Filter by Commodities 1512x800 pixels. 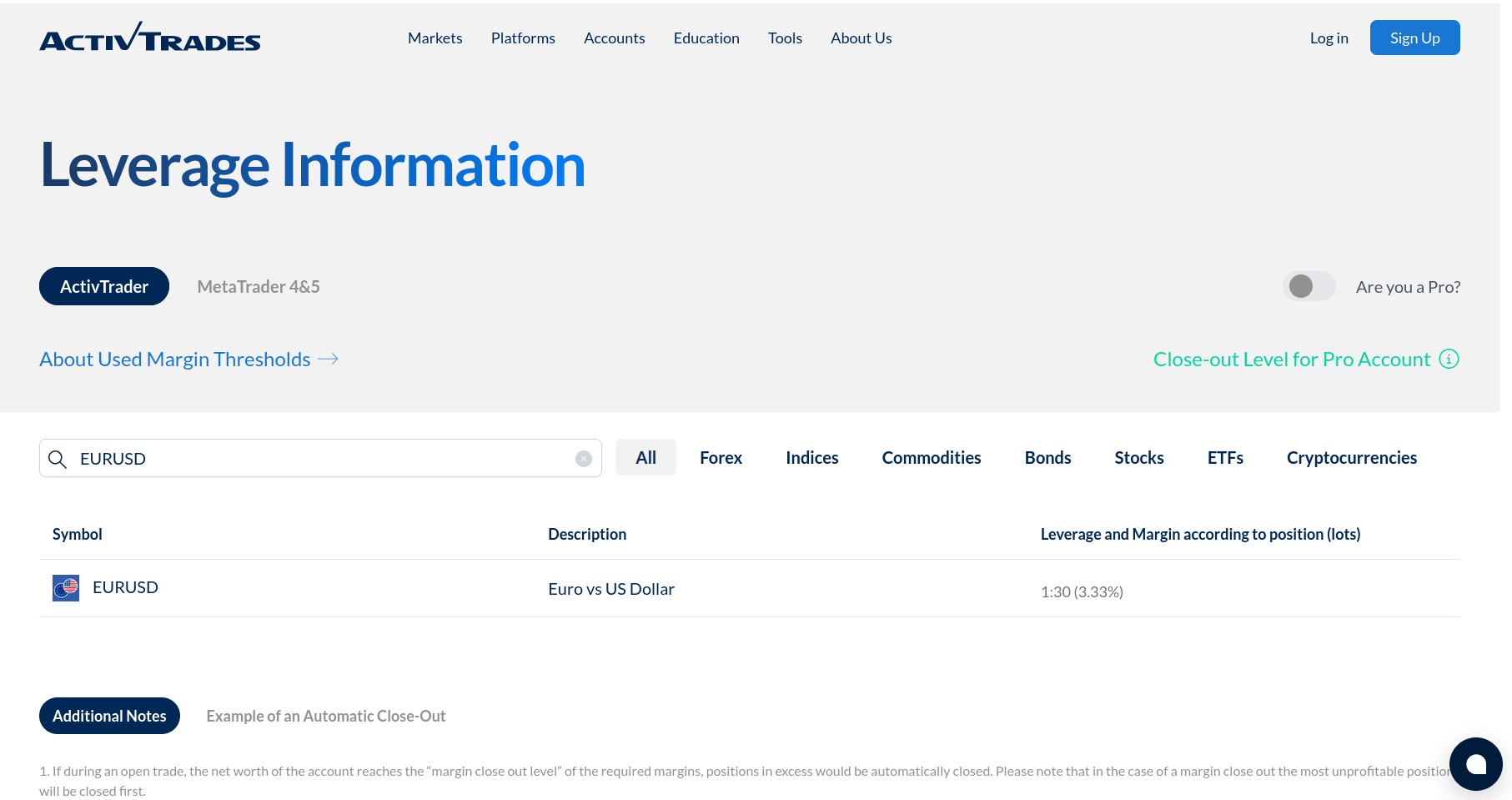[932, 458]
